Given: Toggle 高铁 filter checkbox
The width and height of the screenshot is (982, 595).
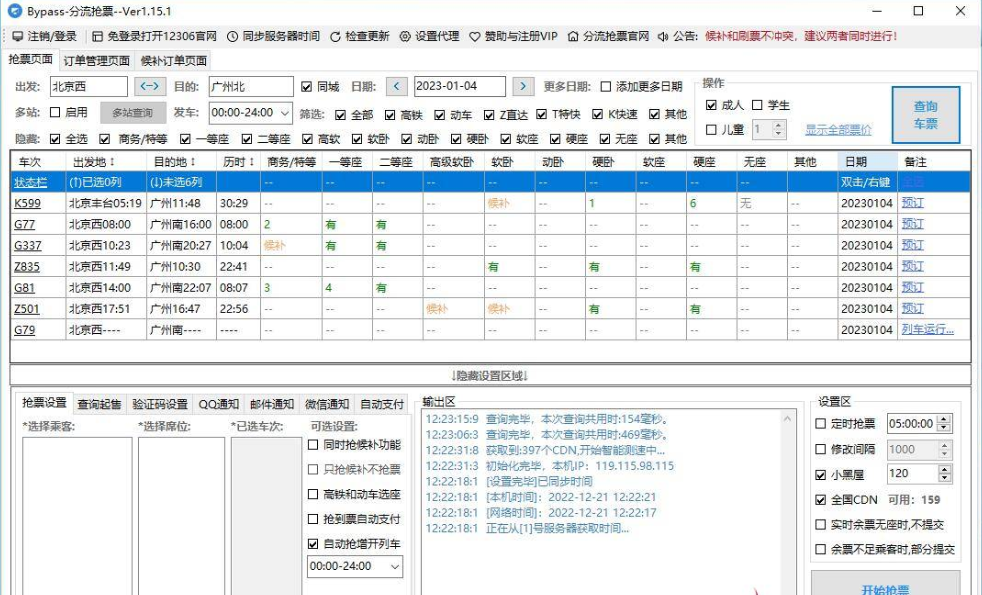Looking at the screenshot, I should (390, 115).
